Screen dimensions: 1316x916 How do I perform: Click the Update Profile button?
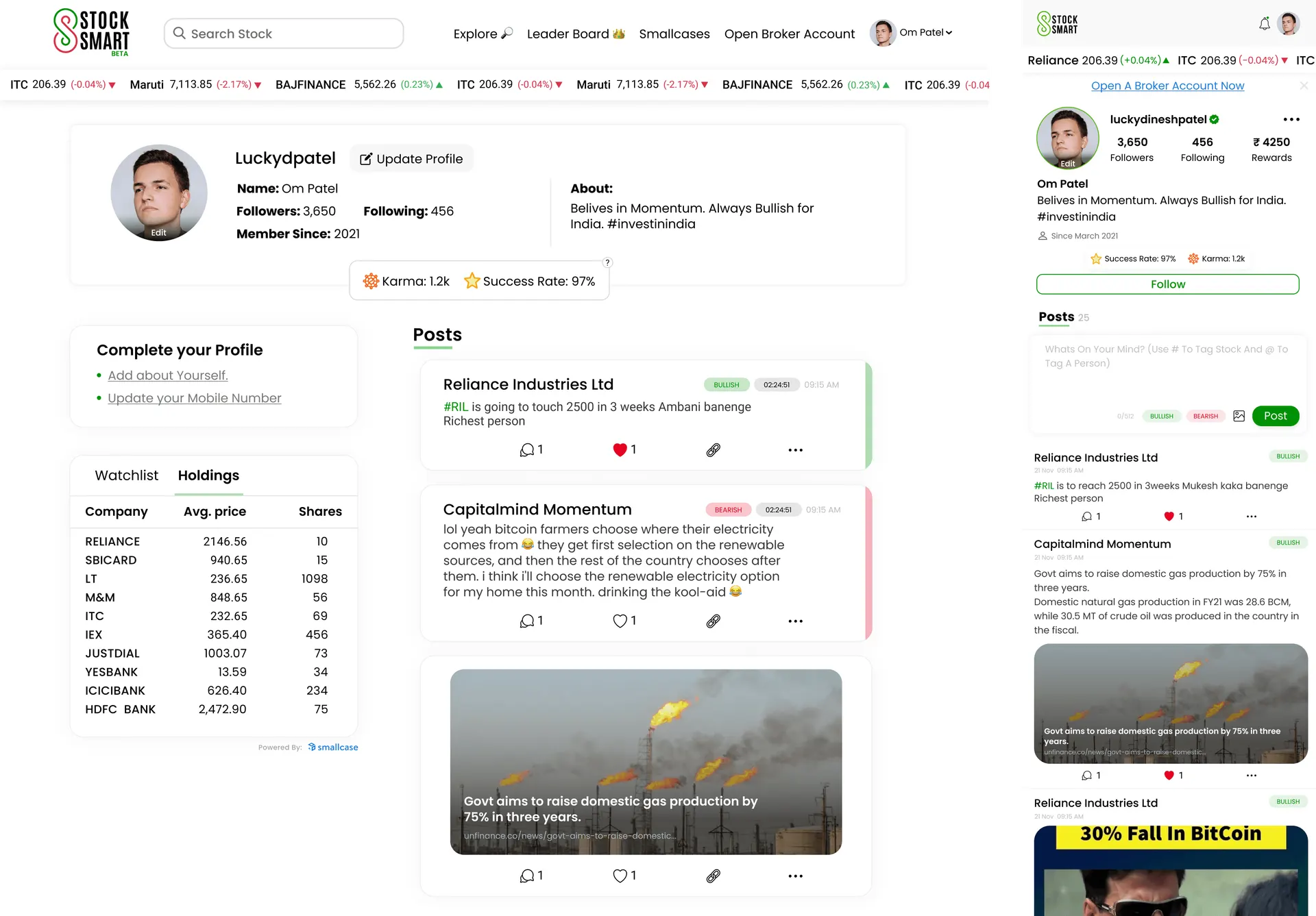click(x=411, y=159)
